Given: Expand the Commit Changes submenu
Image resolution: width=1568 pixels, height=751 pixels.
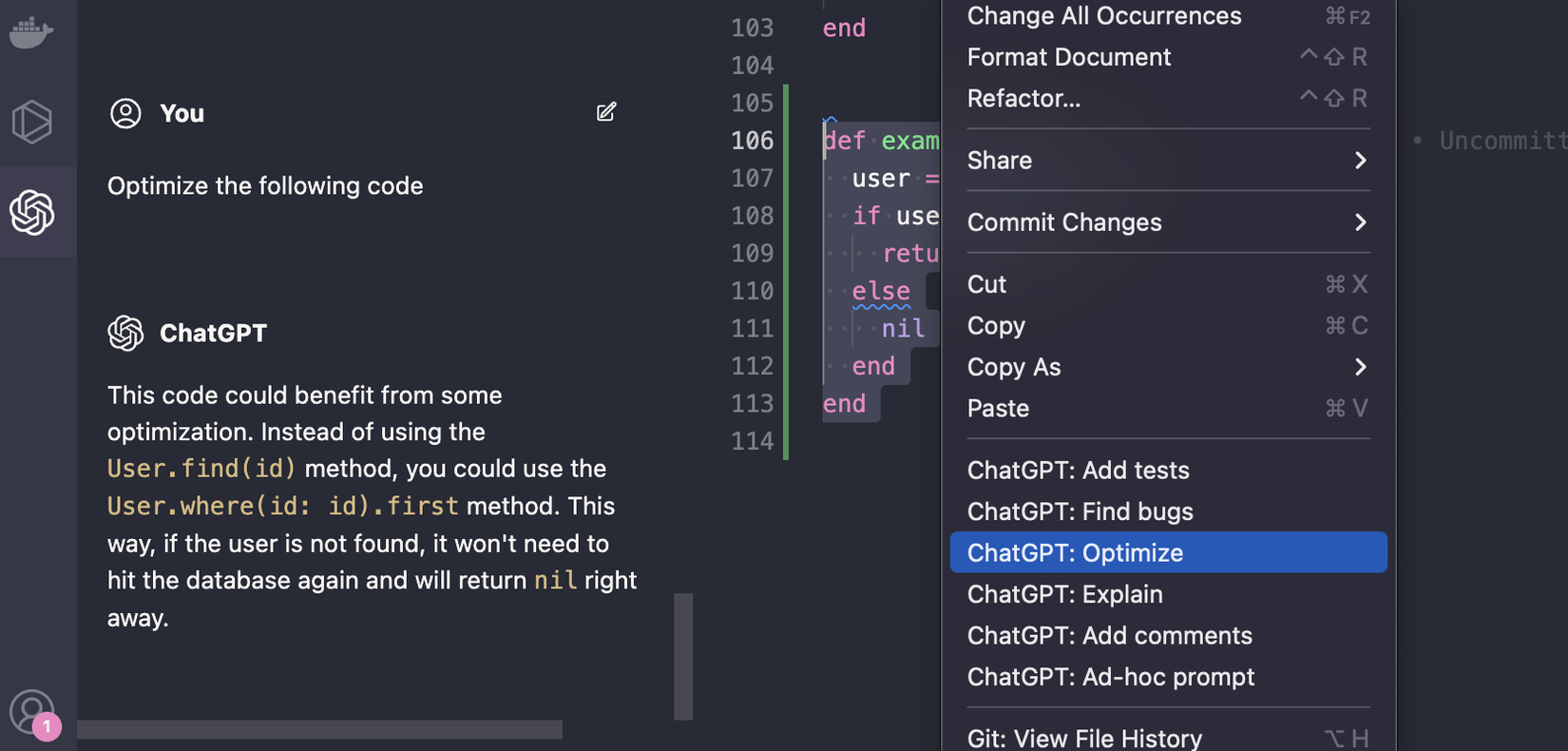Looking at the screenshot, I should pos(1168,222).
